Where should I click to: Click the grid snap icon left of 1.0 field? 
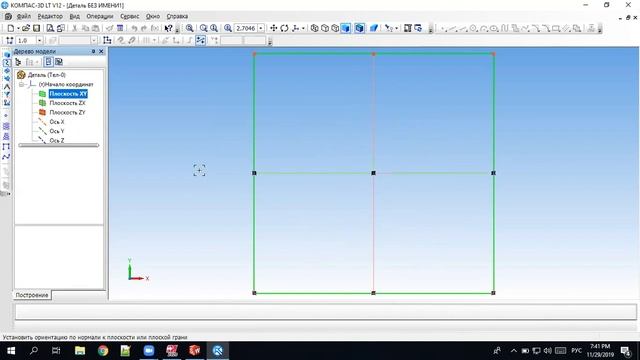(10, 40)
